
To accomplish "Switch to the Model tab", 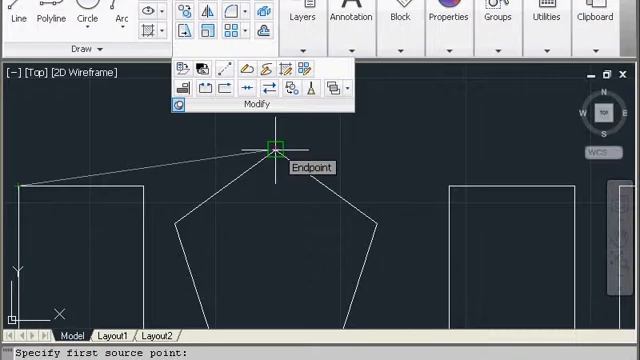I will pos(72,336).
